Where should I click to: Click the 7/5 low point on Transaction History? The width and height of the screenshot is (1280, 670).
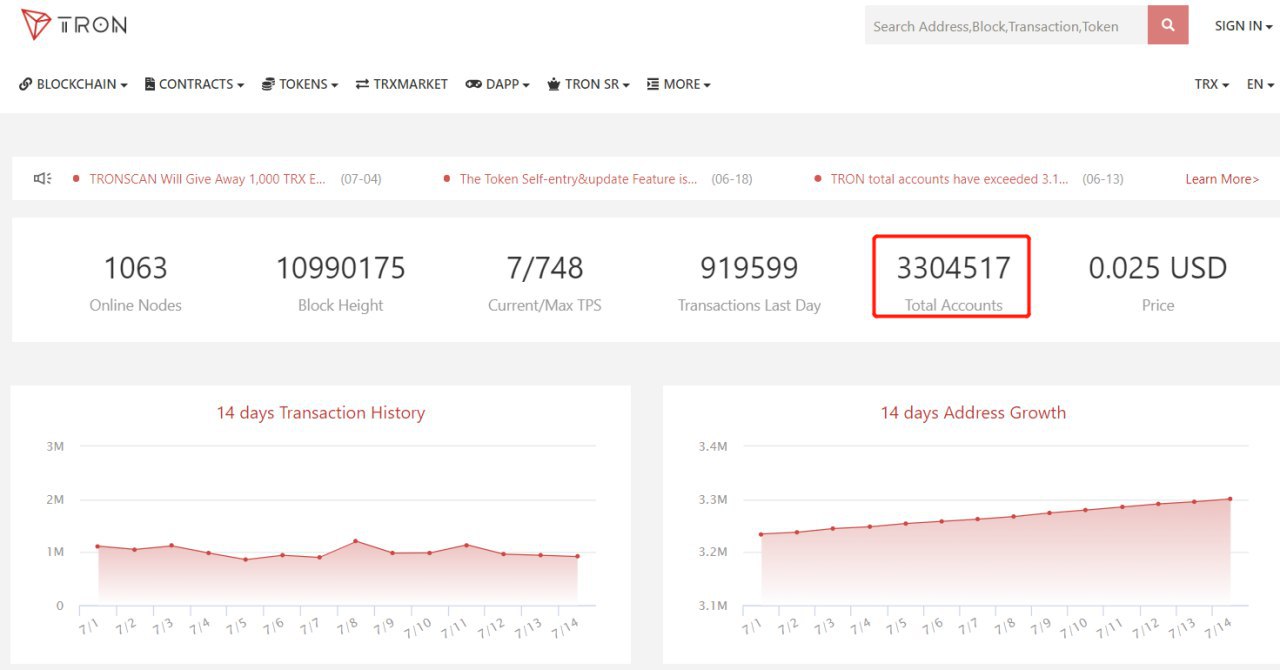tap(245, 560)
